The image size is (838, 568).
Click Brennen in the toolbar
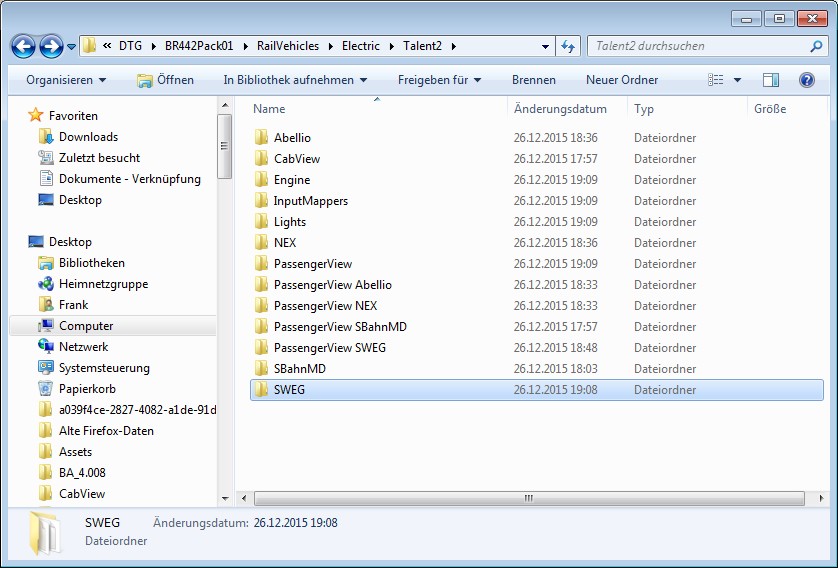point(533,80)
